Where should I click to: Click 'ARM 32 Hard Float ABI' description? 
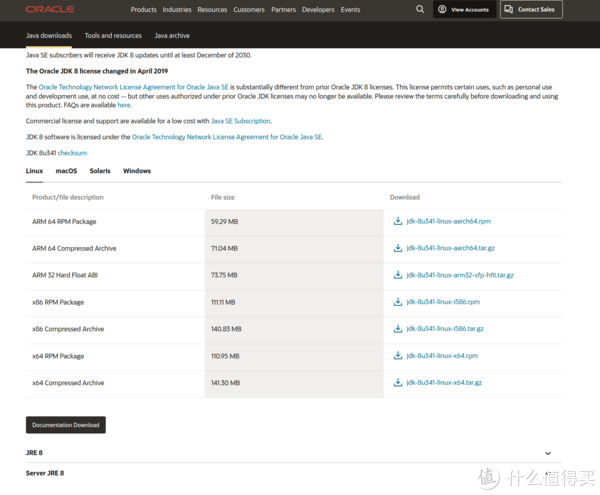click(65, 275)
